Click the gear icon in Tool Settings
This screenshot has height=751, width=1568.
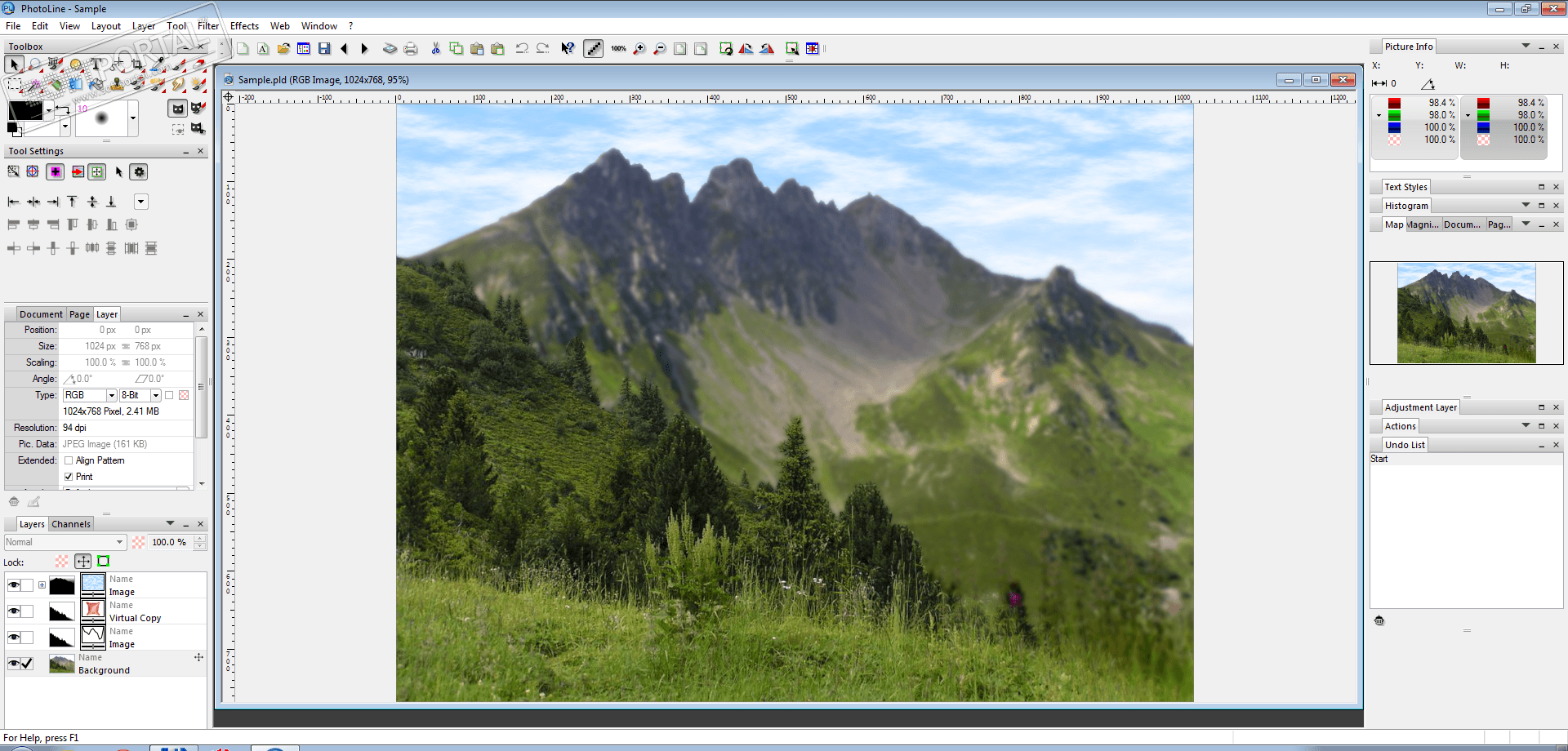[x=140, y=172]
